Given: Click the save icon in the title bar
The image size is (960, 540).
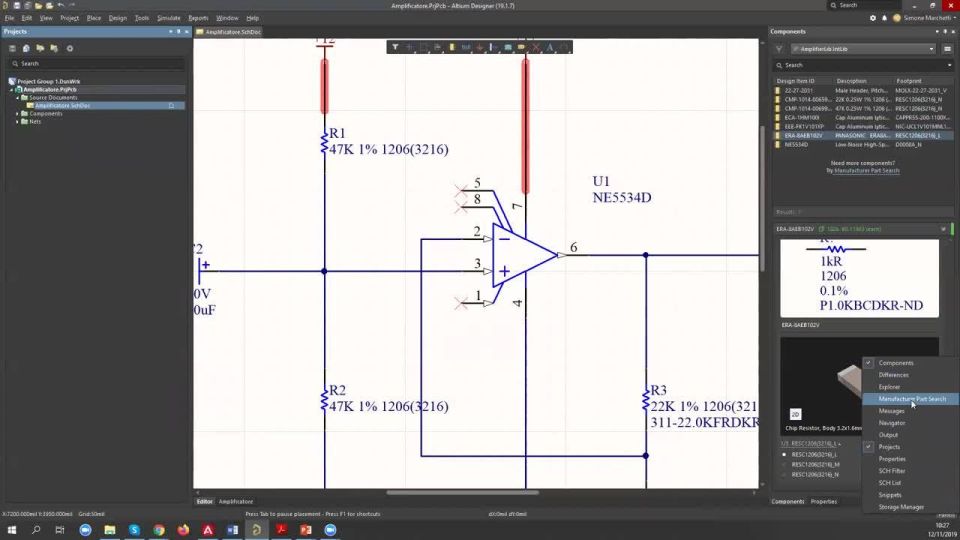Looking at the screenshot, I should (x=17, y=6).
